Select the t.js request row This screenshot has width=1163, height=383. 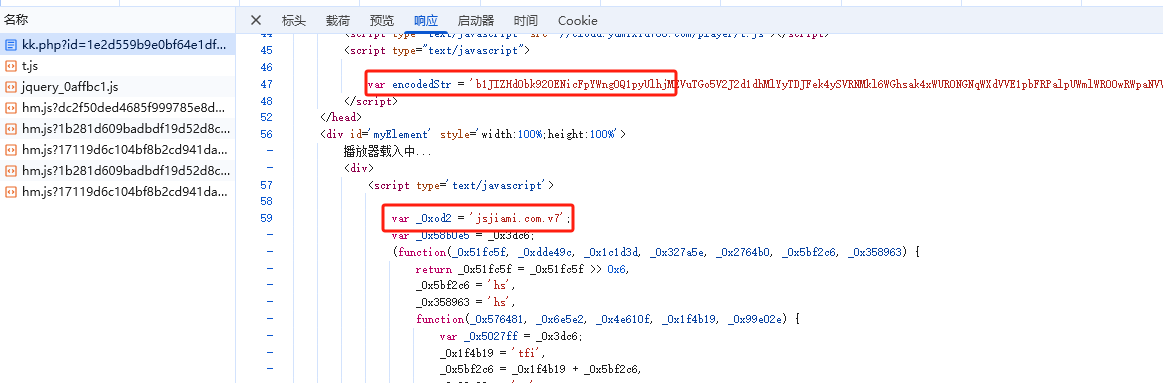[x=118, y=65]
